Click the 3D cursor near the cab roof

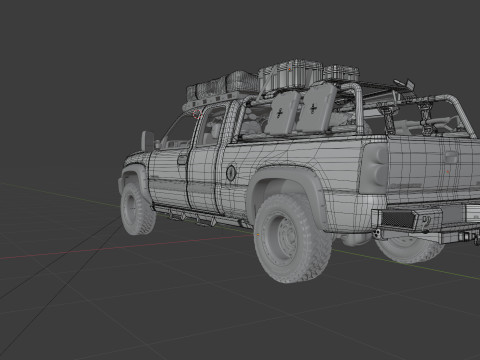(x=197, y=114)
